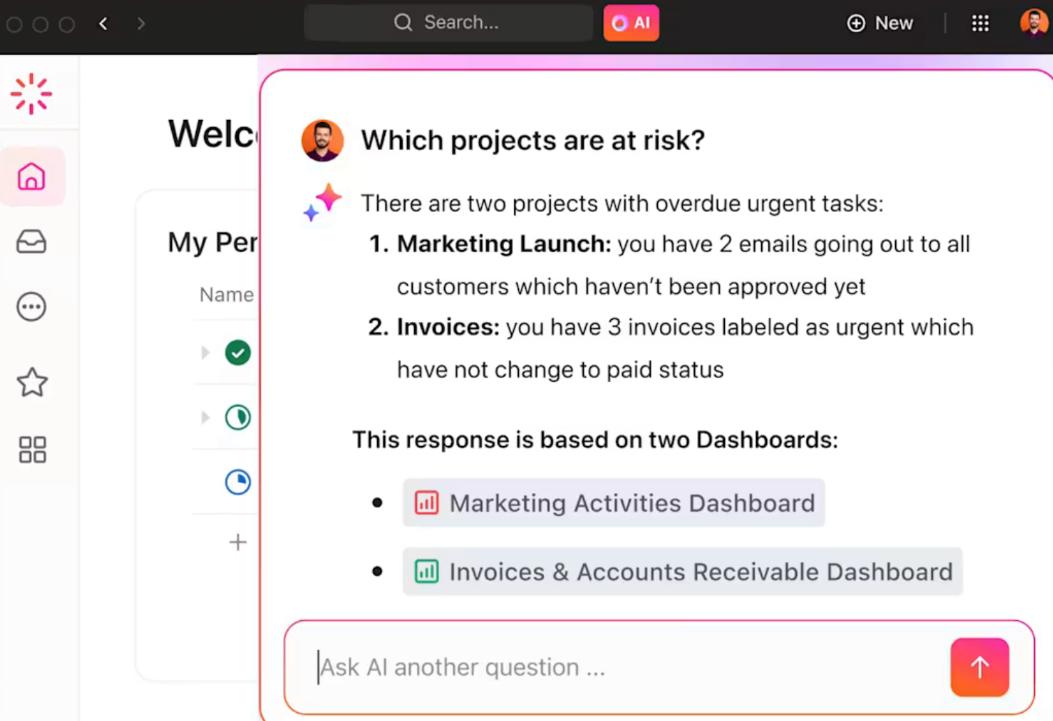Expand the first task row chevron
The width and height of the screenshot is (1053, 721).
204,352
